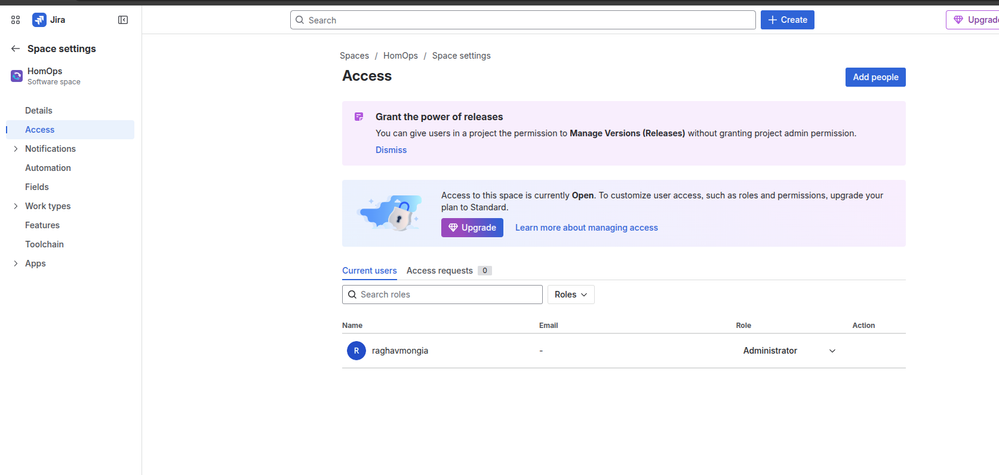Click the Space settings breadcrumb
The width and height of the screenshot is (999, 475).
461,55
